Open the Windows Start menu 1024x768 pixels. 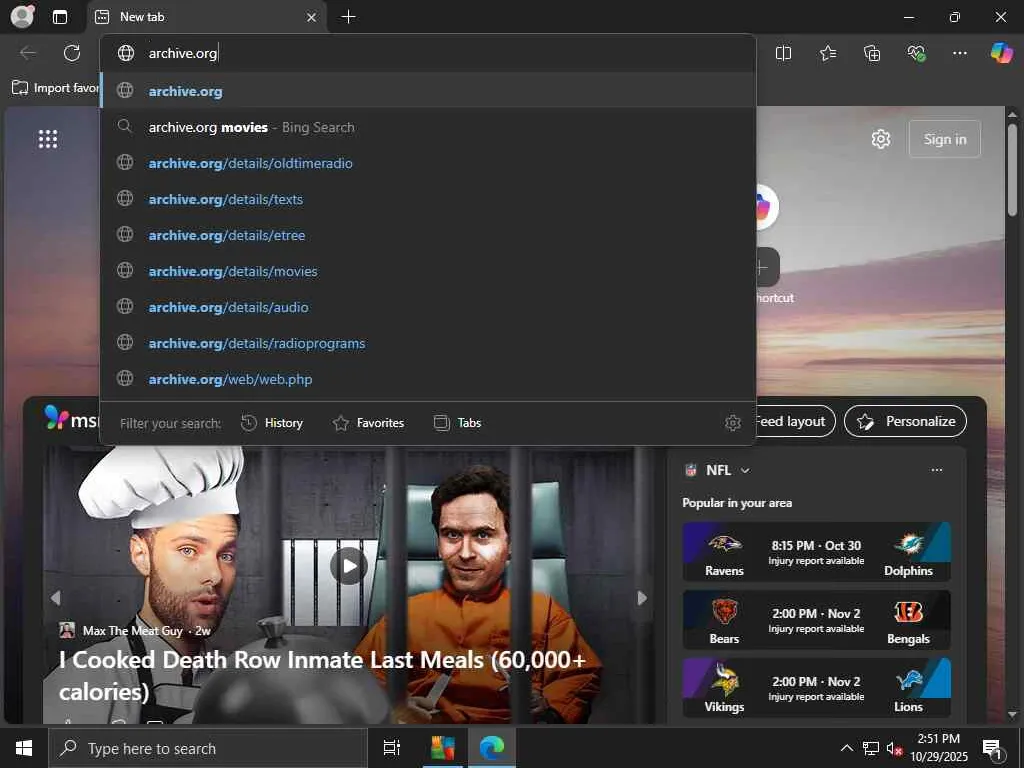[24, 748]
